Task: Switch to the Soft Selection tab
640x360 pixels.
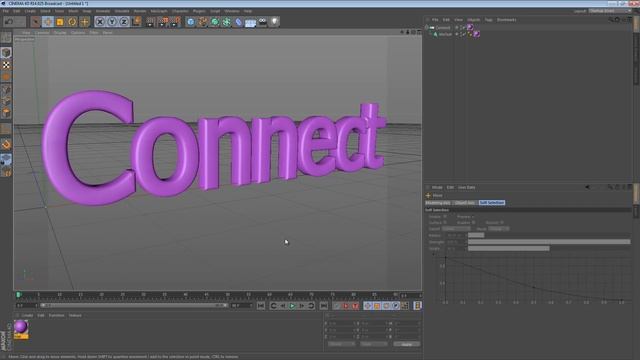Action: click(x=491, y=202)
